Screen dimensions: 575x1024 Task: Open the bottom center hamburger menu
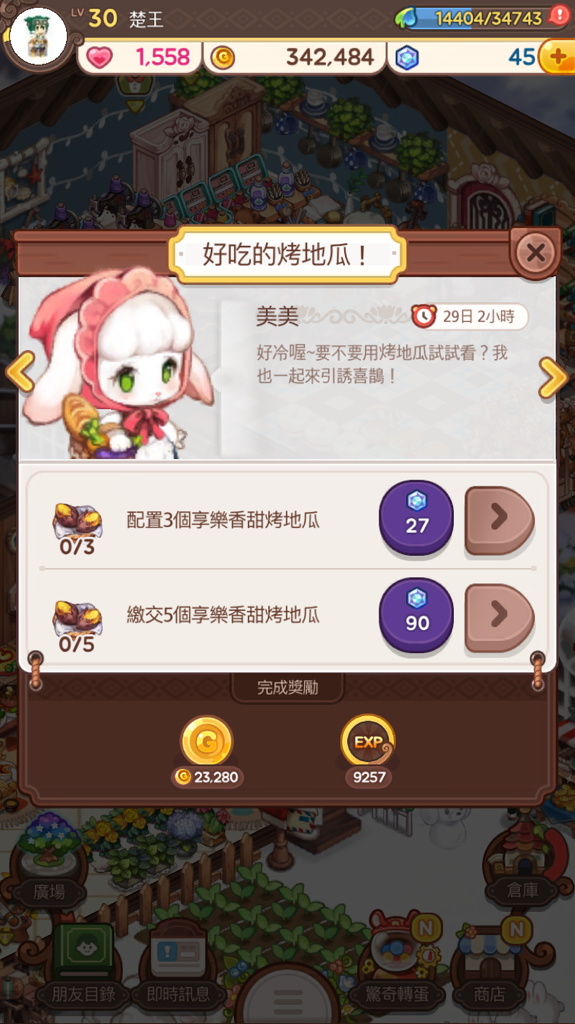coord(288,998)
